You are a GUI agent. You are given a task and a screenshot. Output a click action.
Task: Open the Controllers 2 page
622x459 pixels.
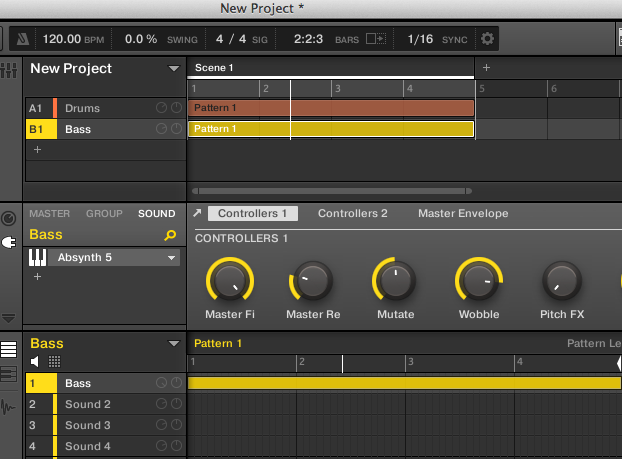click(353, 213)
